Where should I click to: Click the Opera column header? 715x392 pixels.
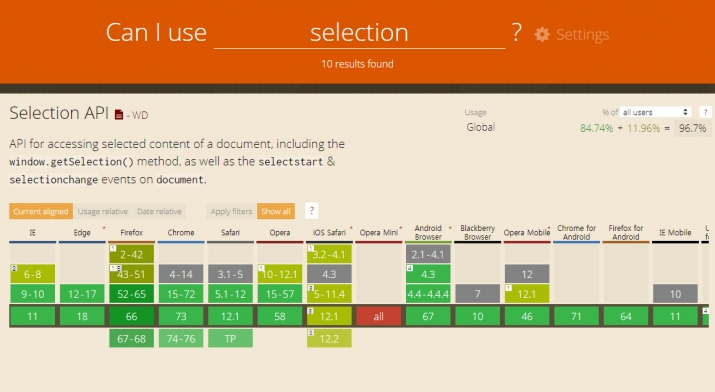coord(280,232)
